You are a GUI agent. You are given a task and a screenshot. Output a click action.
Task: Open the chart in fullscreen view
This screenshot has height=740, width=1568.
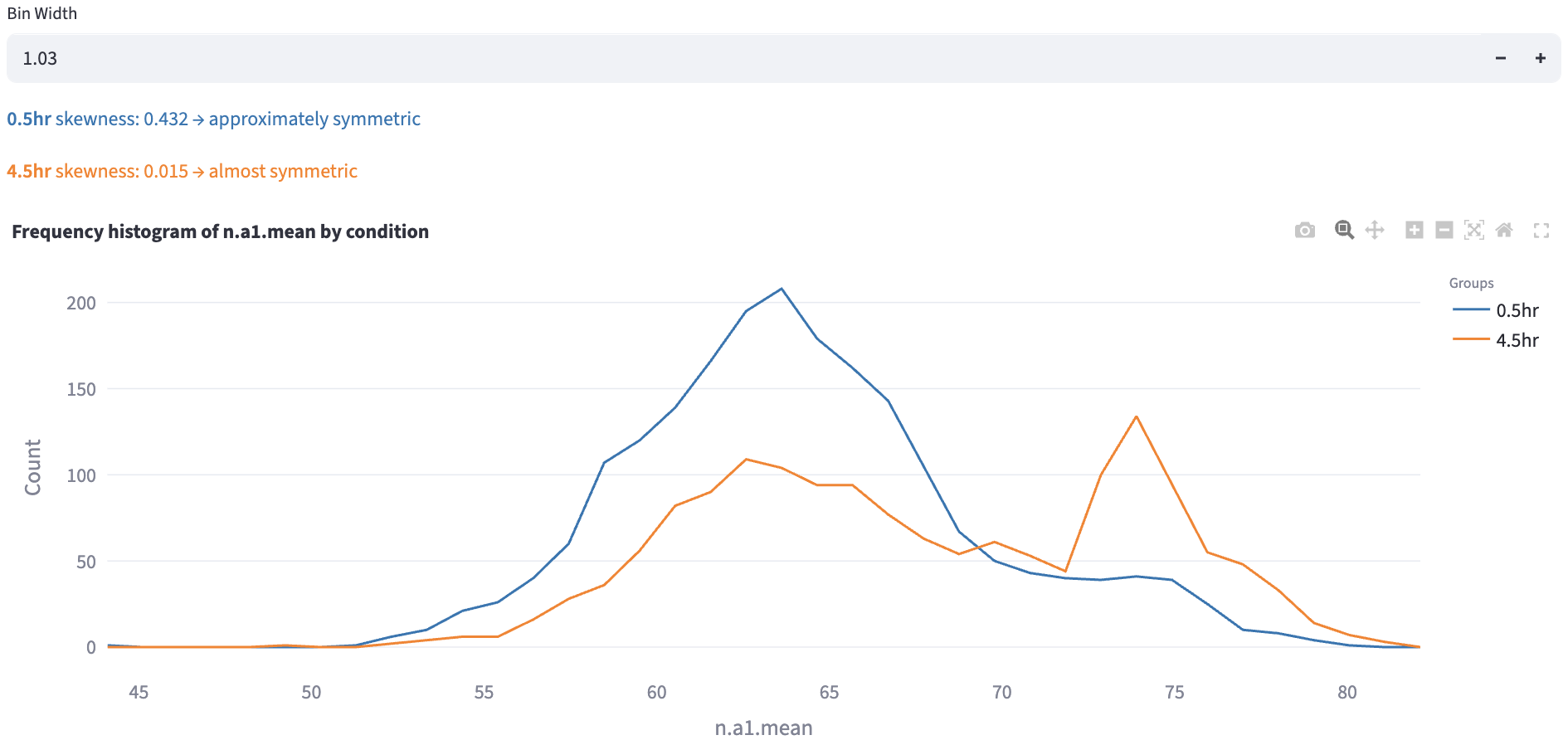(1541, 231)
